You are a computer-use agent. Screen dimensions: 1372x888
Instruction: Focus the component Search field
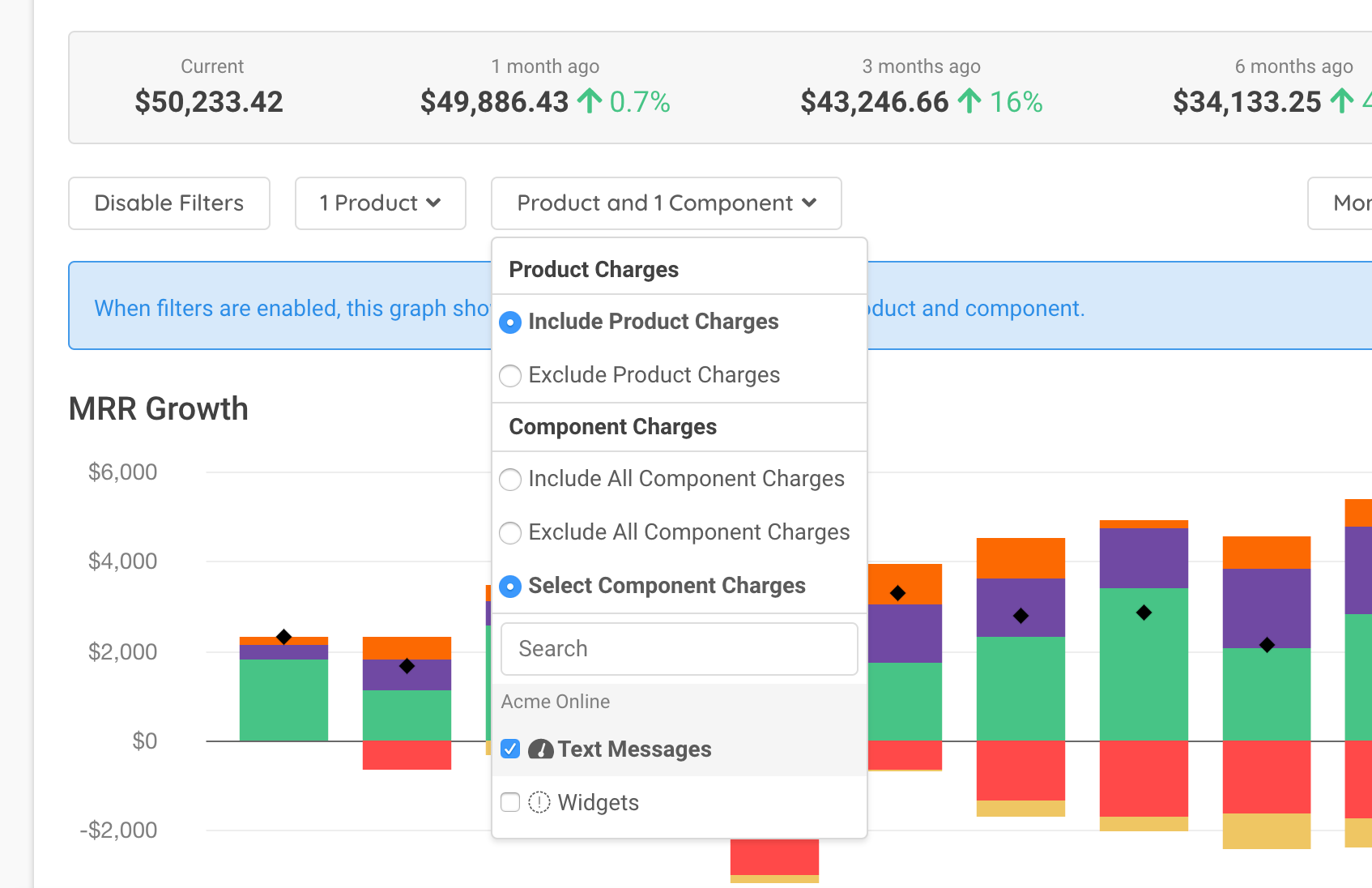point(679,649)
